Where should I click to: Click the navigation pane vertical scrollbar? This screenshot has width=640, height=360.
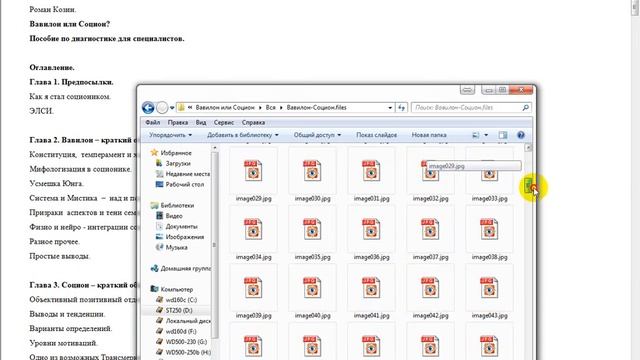click(215, 245)
